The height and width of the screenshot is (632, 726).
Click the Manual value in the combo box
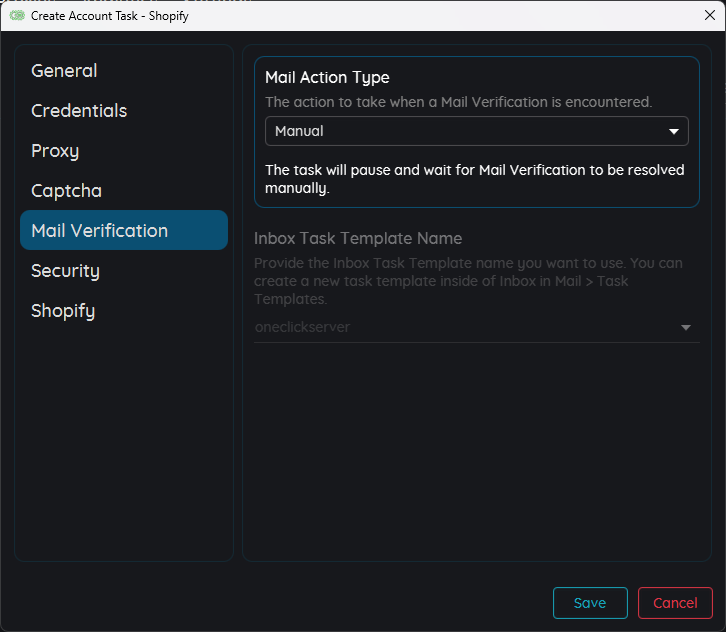point(300,131)
